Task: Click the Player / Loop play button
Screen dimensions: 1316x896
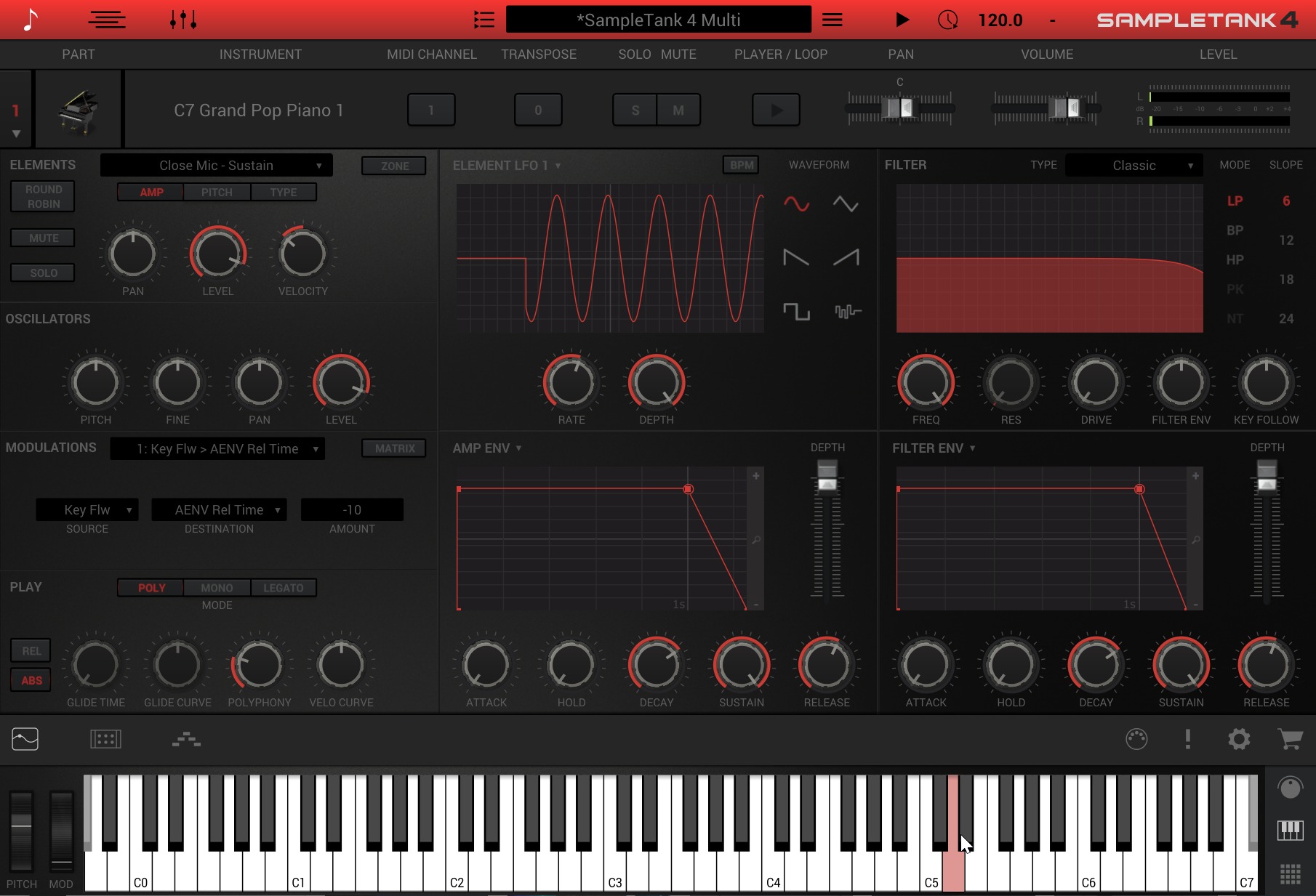Action: pos(777,110)
